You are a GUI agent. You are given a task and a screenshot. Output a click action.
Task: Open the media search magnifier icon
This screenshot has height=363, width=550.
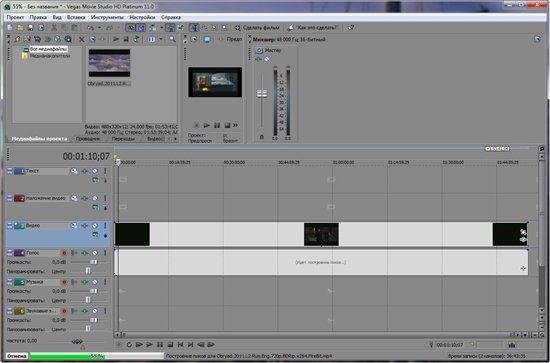[x=172, y=39]
